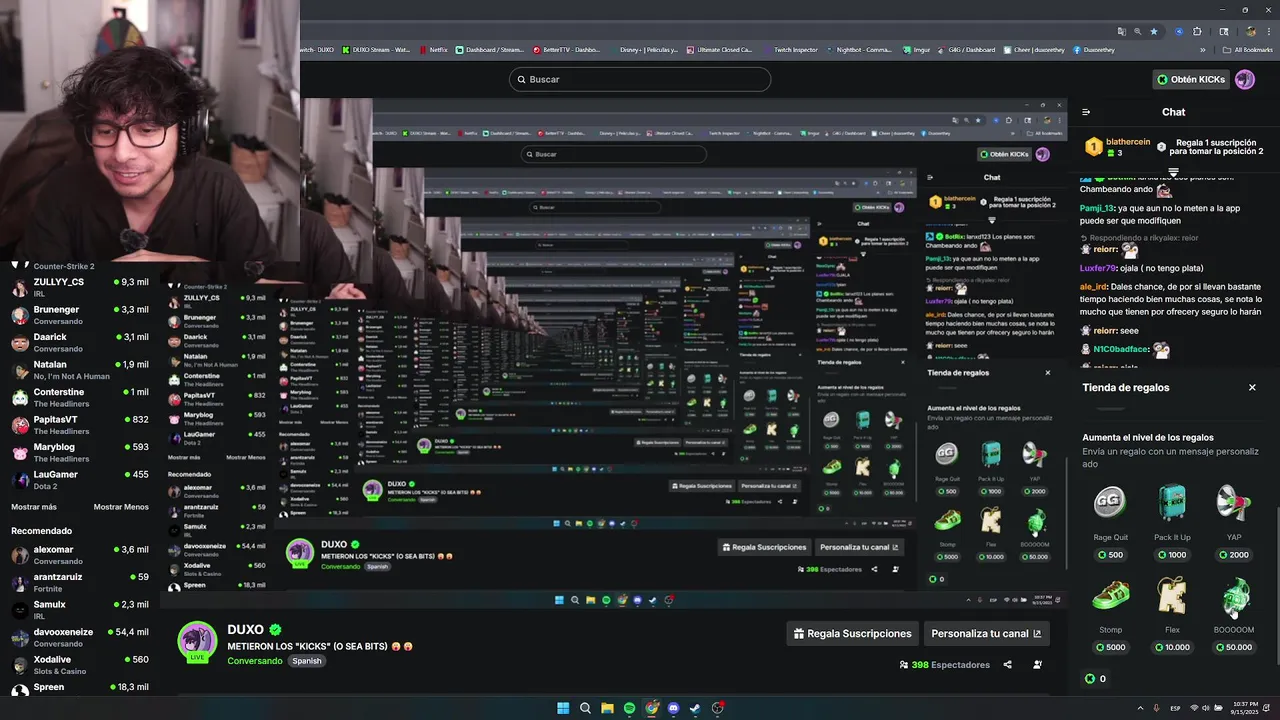
Task: Open the Nightbot Commands bookmark
Action: [859, 49]
